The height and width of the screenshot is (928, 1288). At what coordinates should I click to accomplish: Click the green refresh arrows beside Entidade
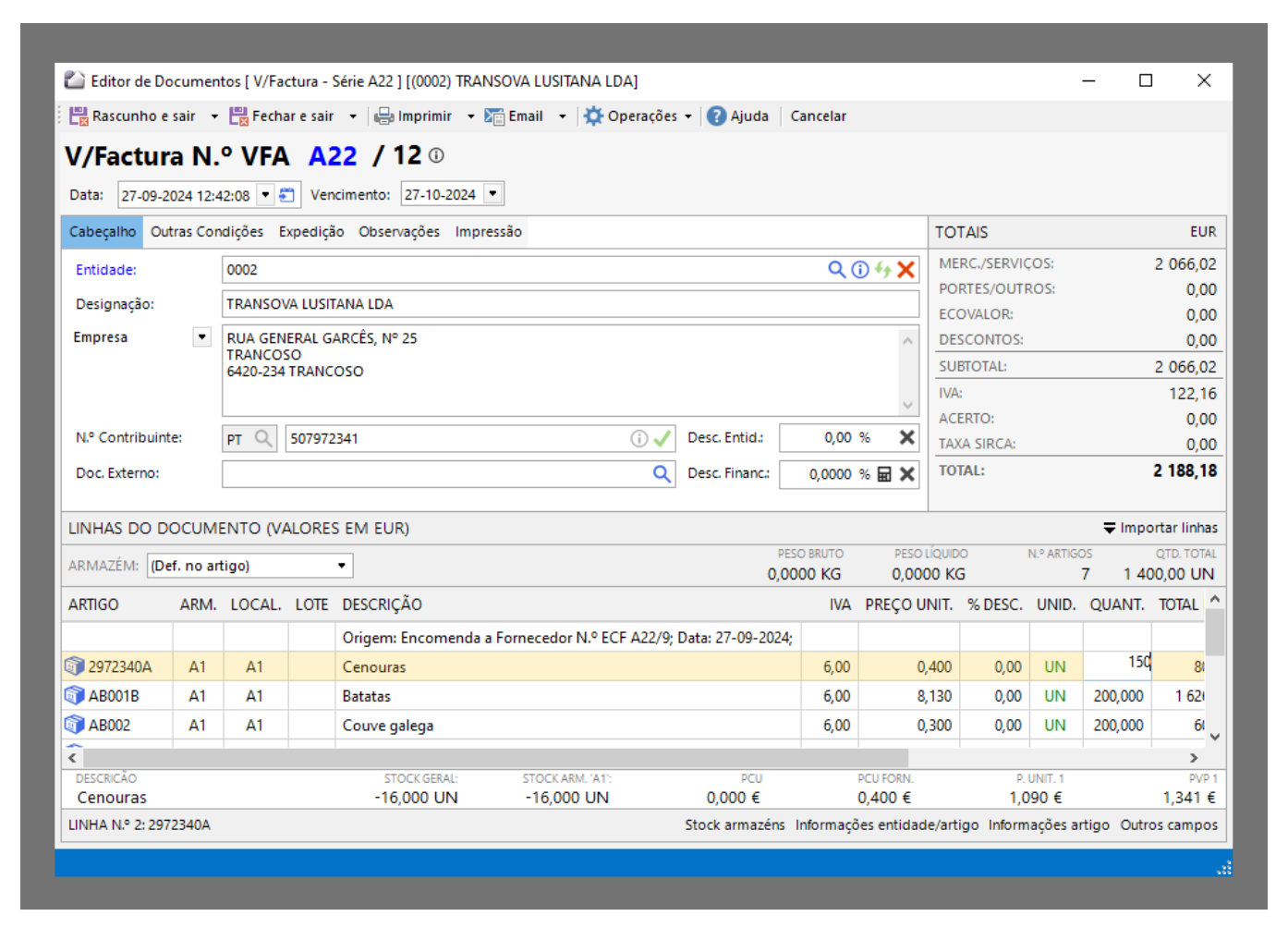click(x=883, y=269)
